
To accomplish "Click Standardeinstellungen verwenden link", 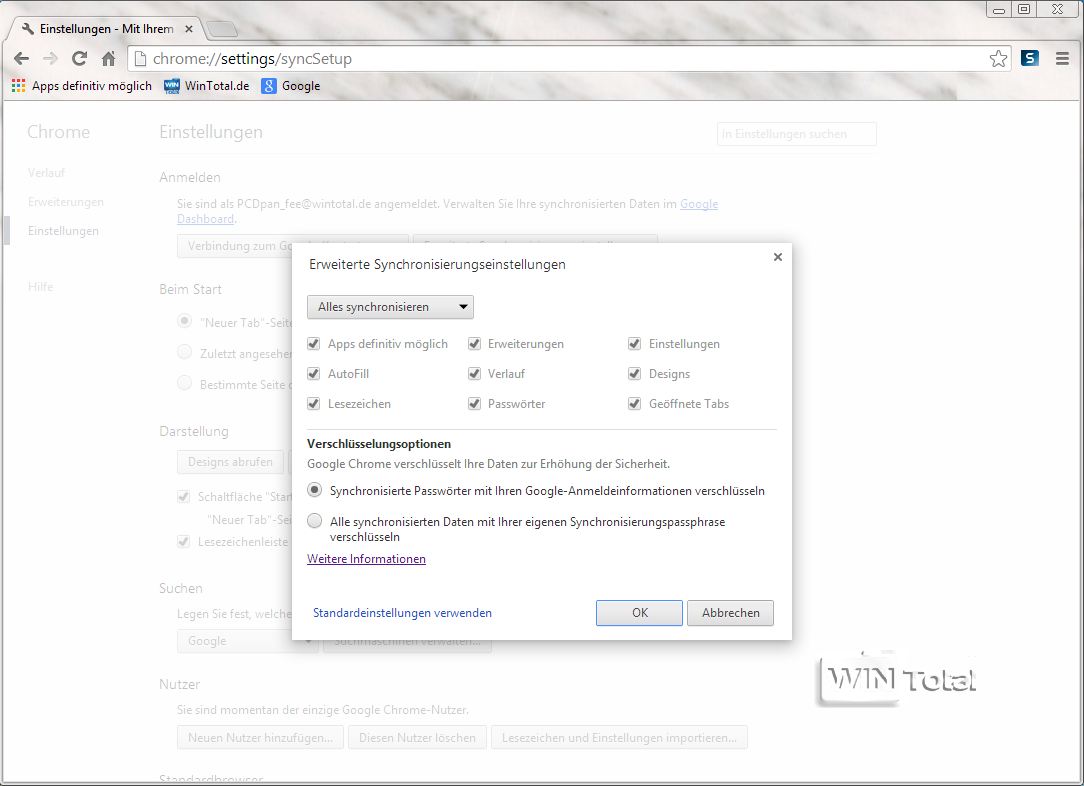I will pos(402,612).
